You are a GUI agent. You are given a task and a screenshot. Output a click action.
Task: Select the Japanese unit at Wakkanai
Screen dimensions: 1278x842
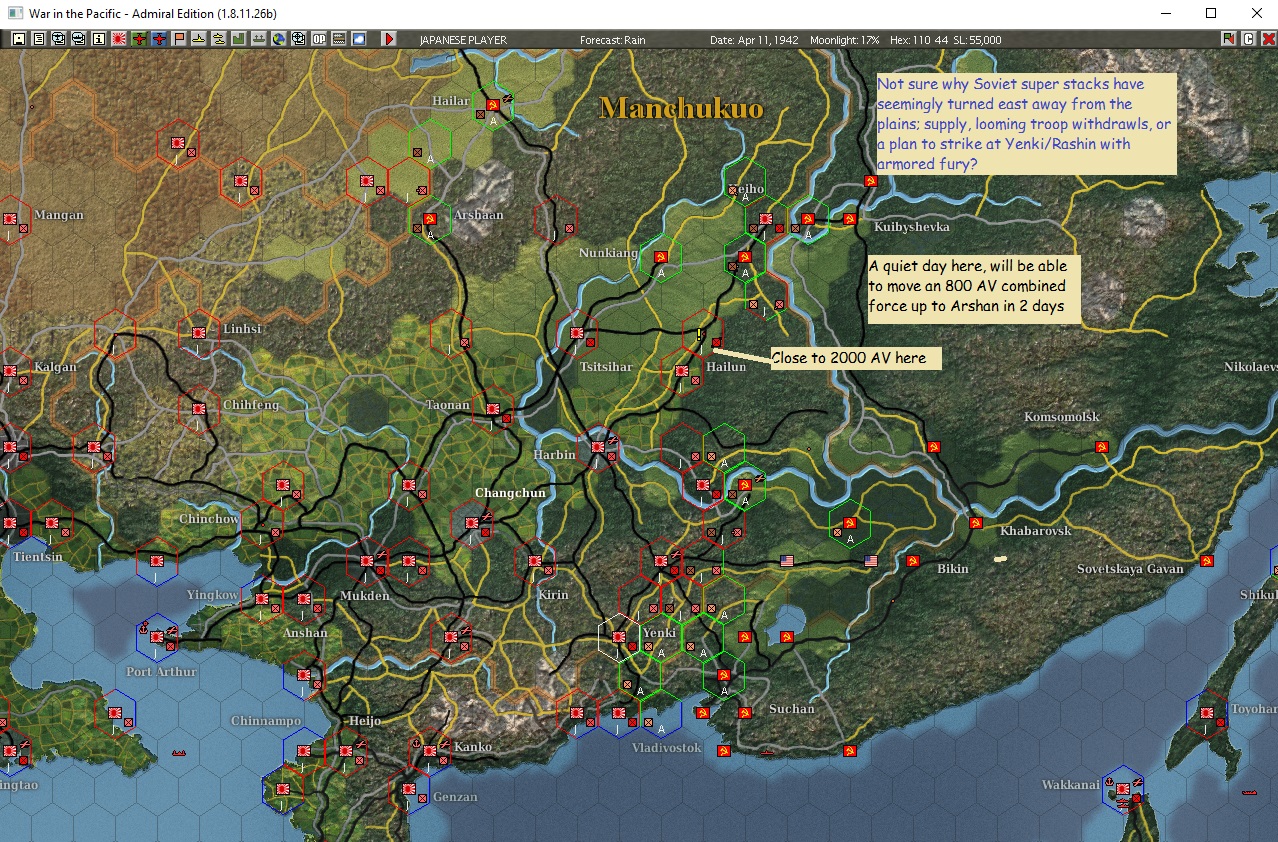(x=1123, y=789)
